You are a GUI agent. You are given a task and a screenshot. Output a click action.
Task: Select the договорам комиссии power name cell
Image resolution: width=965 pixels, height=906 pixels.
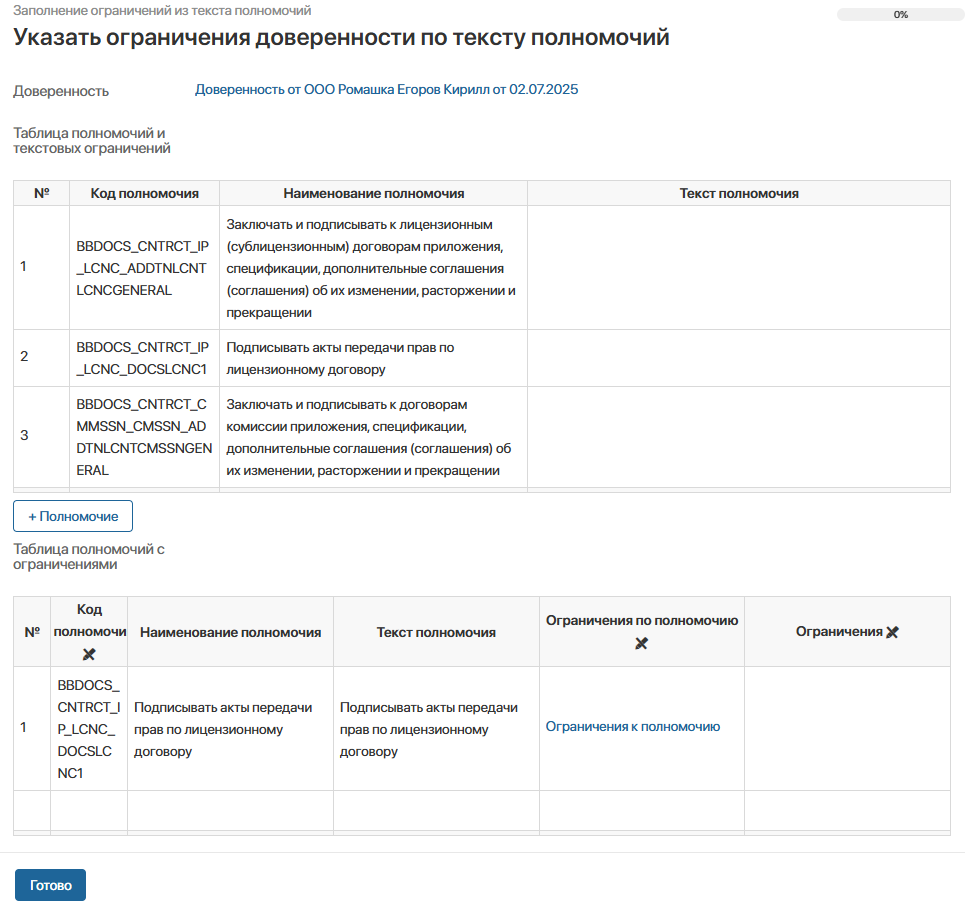373,437
